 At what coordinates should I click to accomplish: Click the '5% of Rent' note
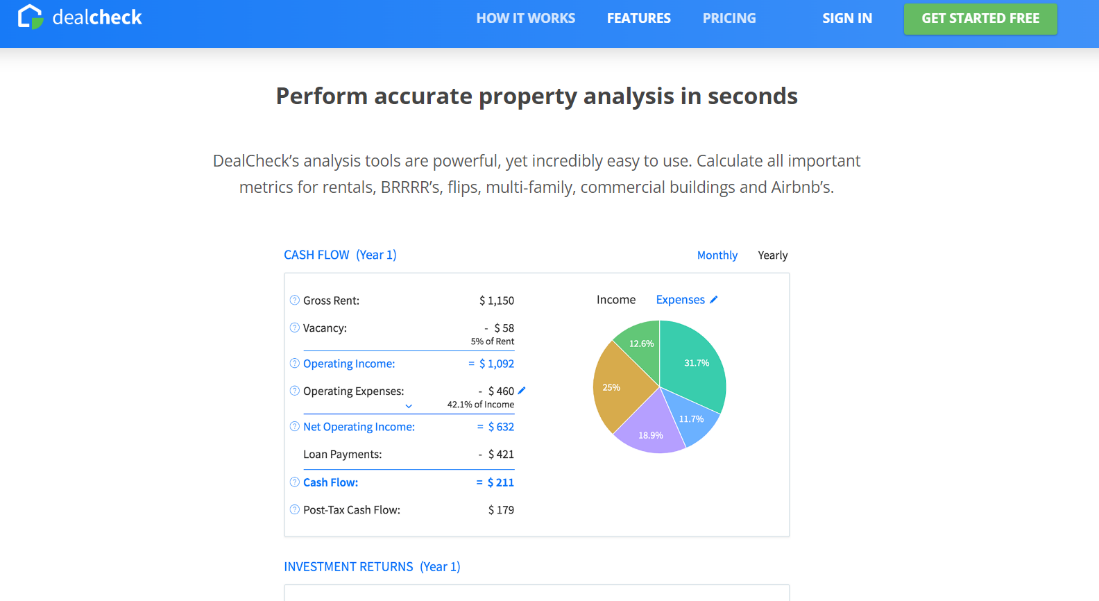[x=492, y=342]
